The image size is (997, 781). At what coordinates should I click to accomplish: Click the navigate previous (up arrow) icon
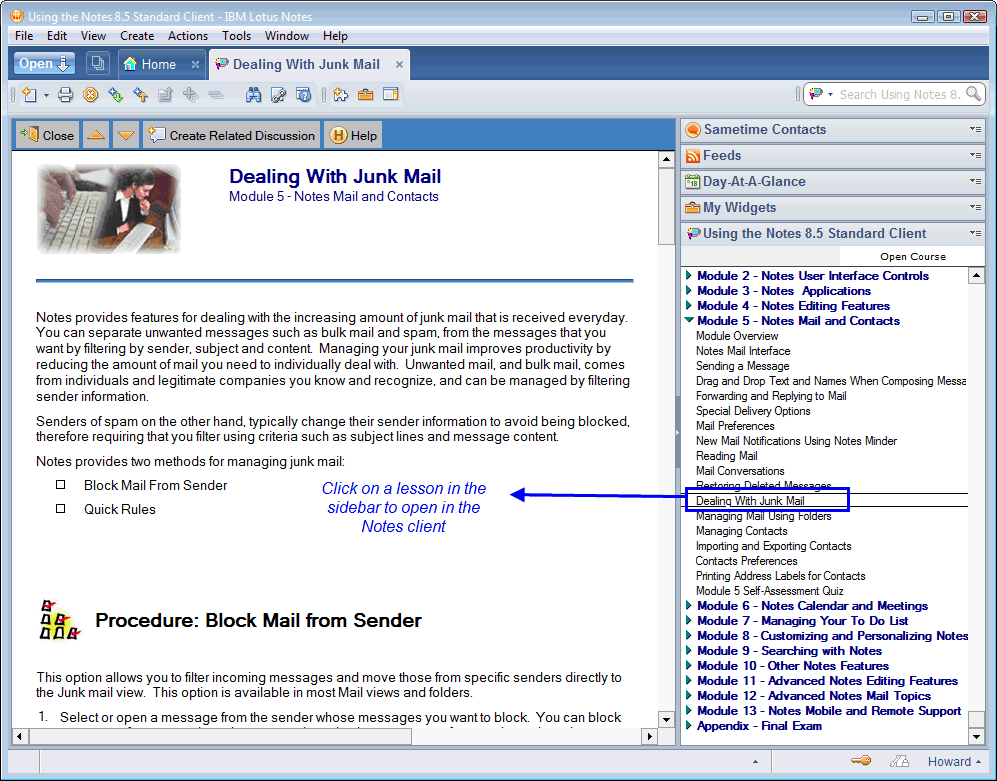(x=141, y=95)
